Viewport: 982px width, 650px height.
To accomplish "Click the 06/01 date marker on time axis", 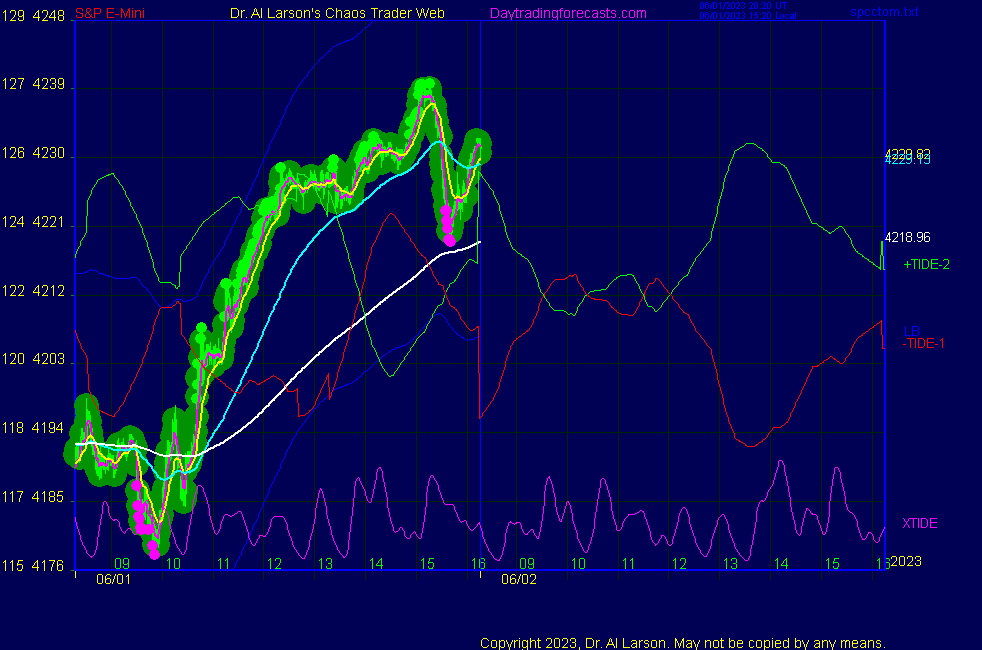I will (x=113, y=579).
